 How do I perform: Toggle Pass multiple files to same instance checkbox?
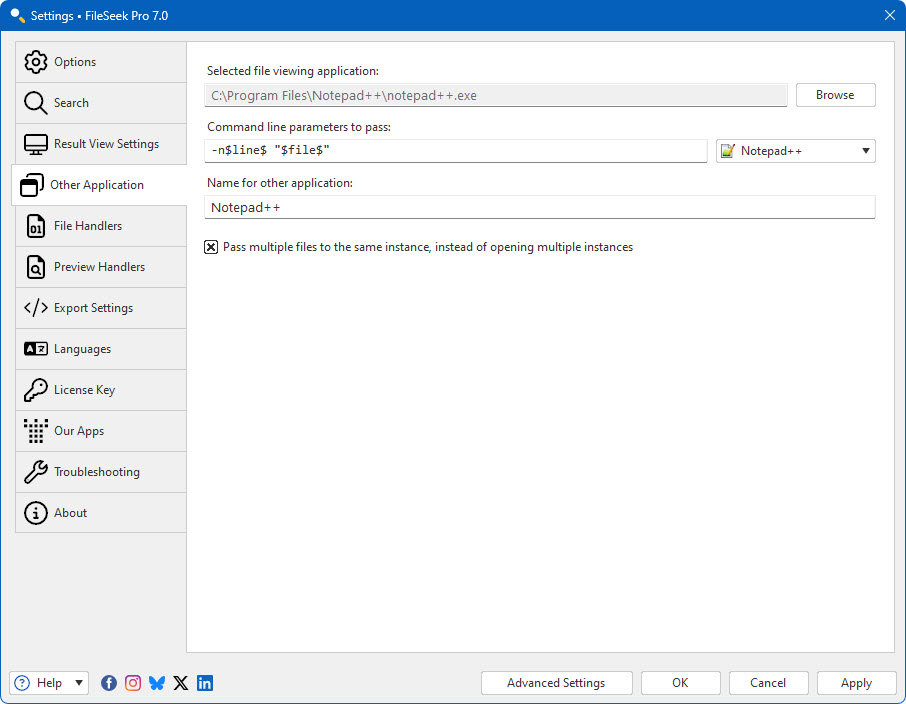211,247
